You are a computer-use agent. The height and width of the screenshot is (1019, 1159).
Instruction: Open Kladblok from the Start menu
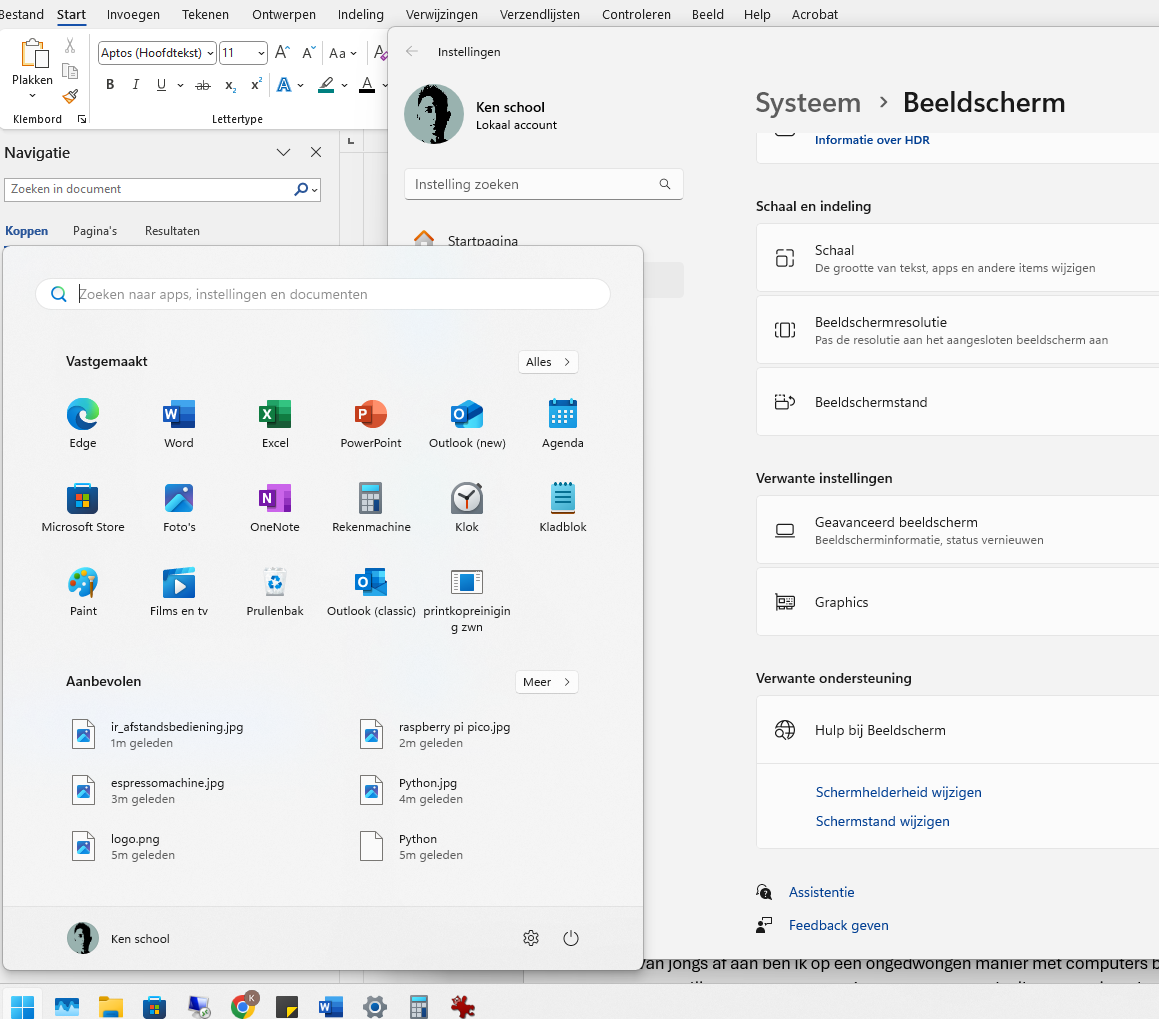[x=562, y=508]
